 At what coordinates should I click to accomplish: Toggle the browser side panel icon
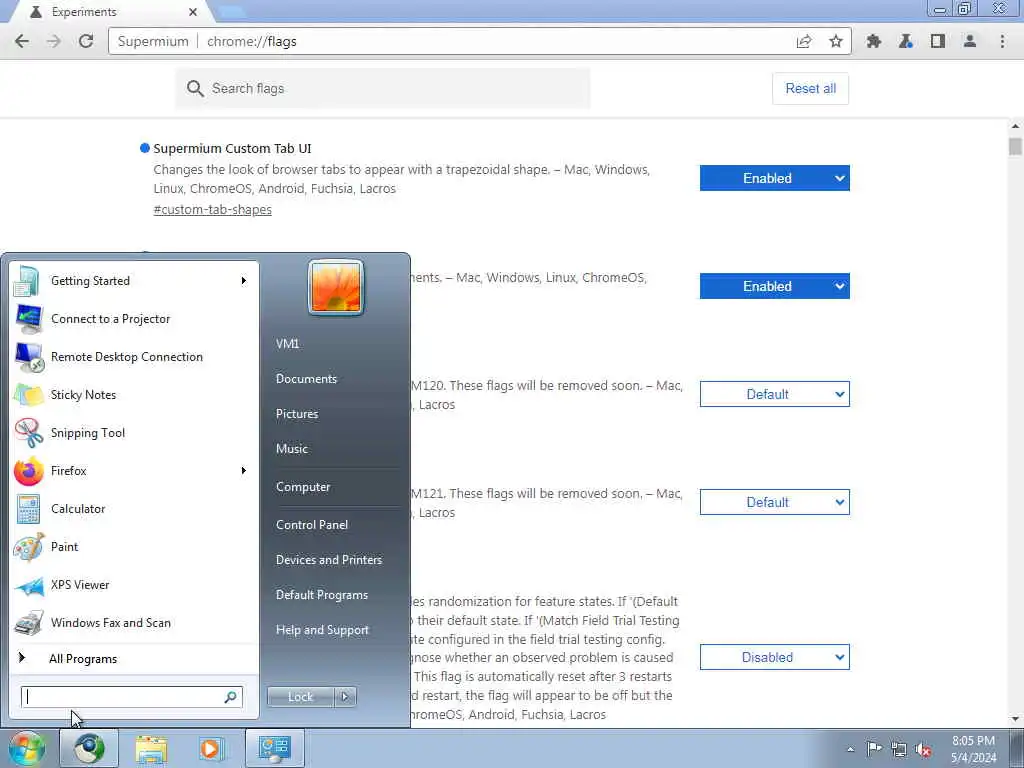[x=938, y=41]
